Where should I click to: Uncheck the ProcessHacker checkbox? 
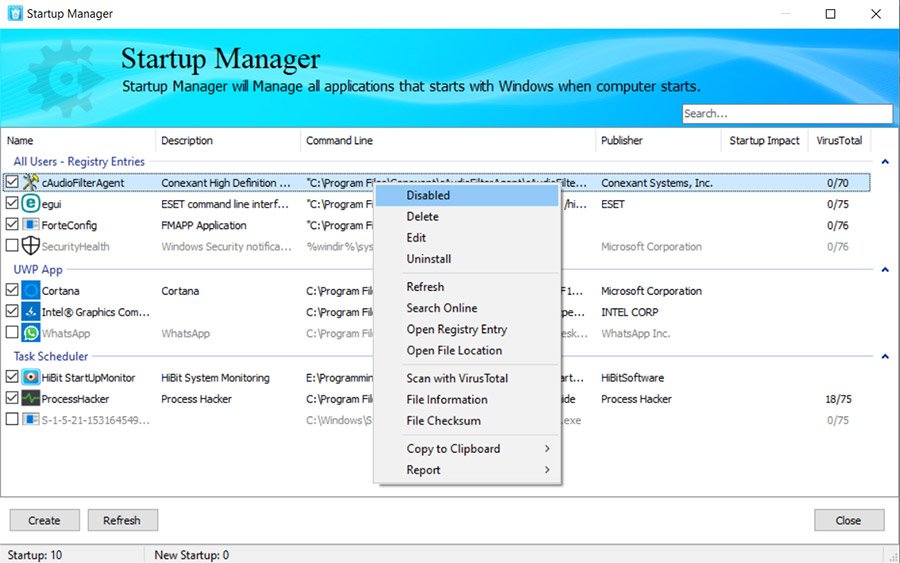click(x=11, y=398)
